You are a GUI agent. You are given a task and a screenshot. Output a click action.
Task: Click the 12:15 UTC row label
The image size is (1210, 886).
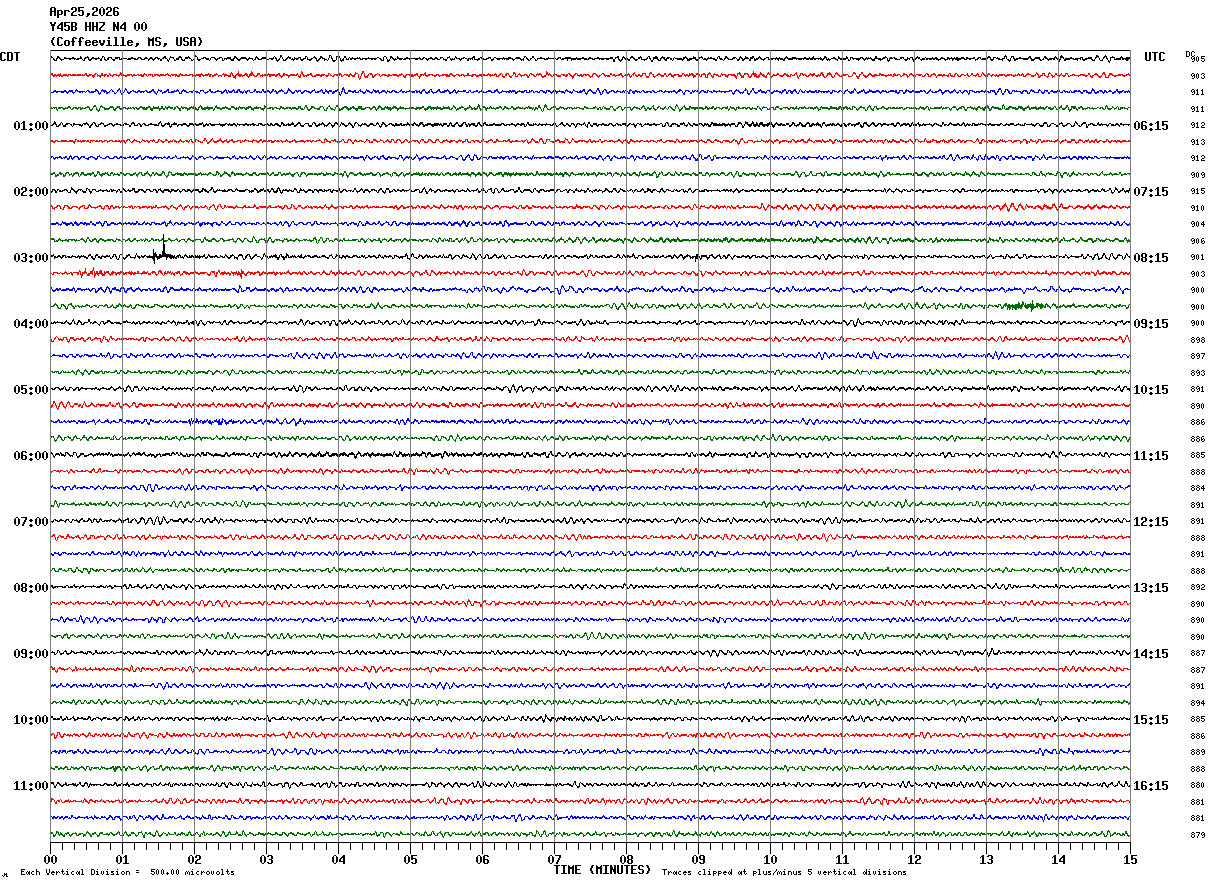[x=1151, y=522]
